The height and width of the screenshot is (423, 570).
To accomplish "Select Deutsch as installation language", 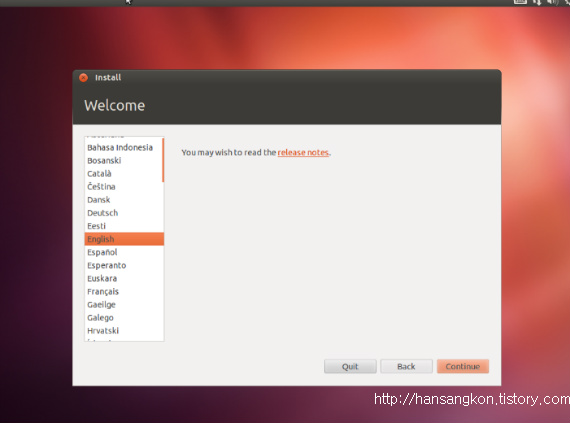I will point(124,213).
